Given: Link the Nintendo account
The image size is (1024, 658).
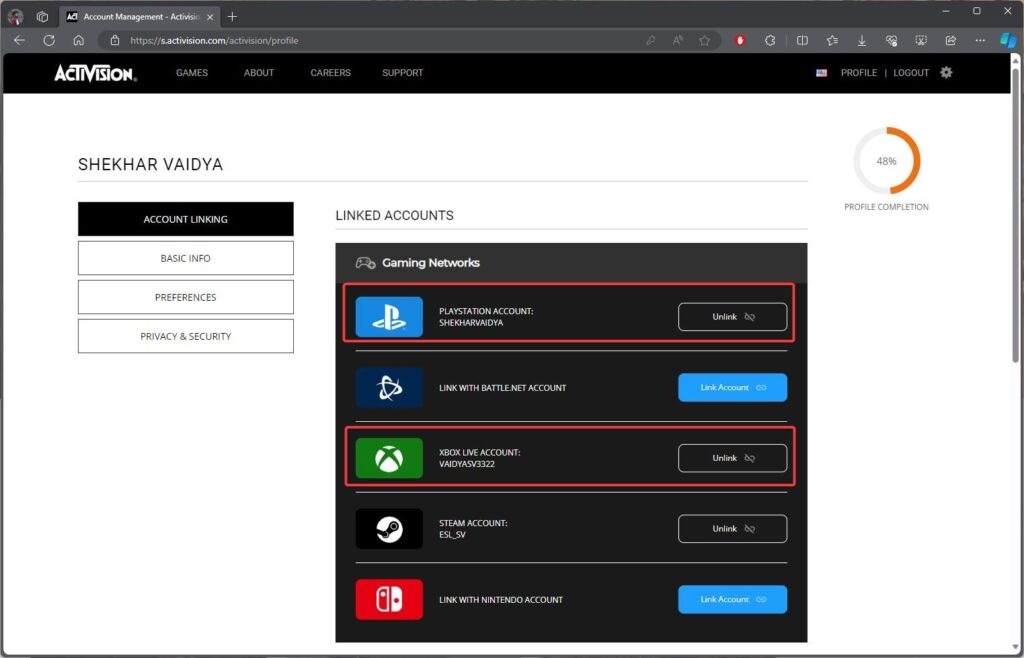Looking at the screenshot, I should point(733,599).
